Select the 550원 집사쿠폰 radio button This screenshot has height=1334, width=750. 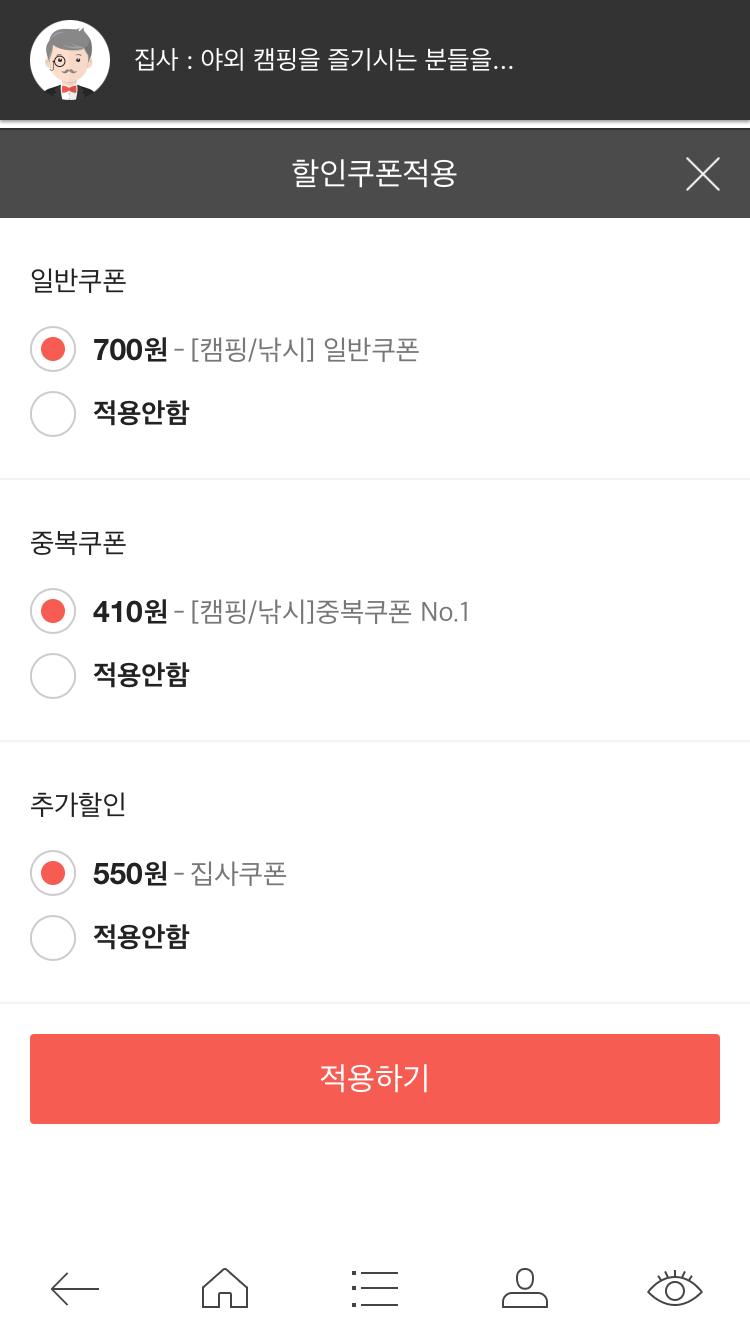point(53,874)
